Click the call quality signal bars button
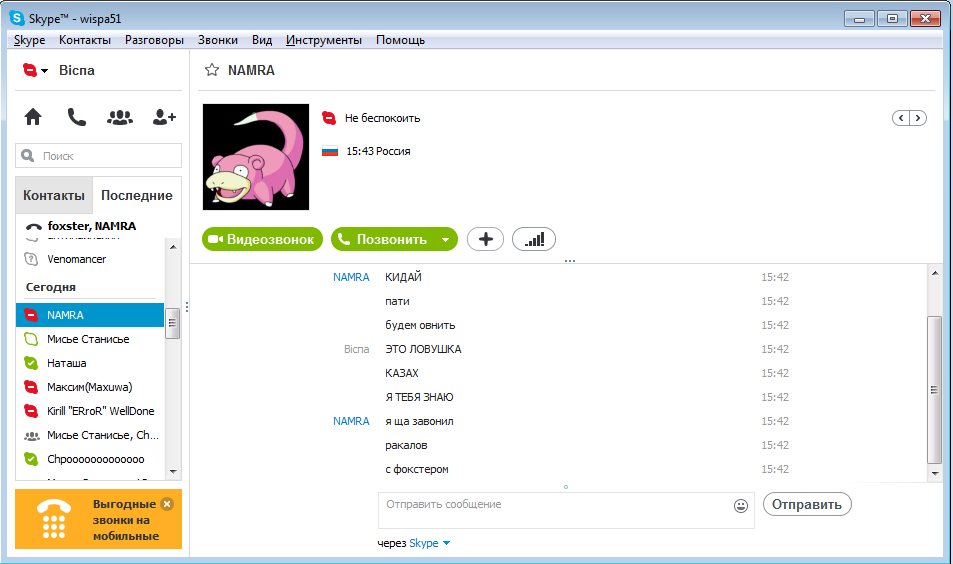The height and width of the screenshot is (564, 953). tap(534, 239)
